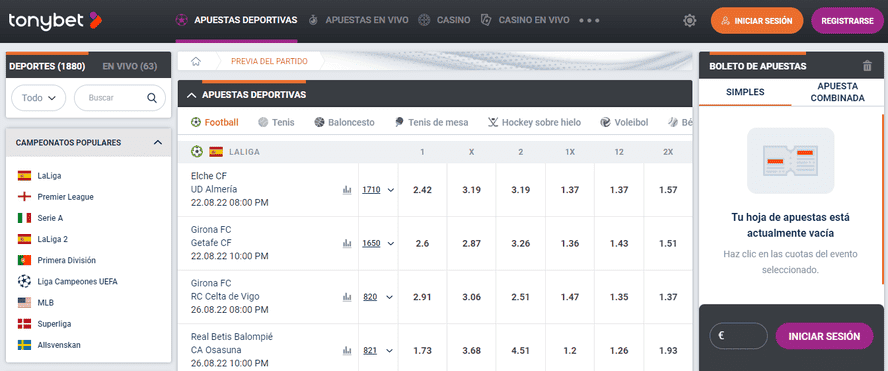Open statistics icon for Elche CF match
Viewport: 888px width, 371px height.
pyautogui.click(x=347, y=190)
